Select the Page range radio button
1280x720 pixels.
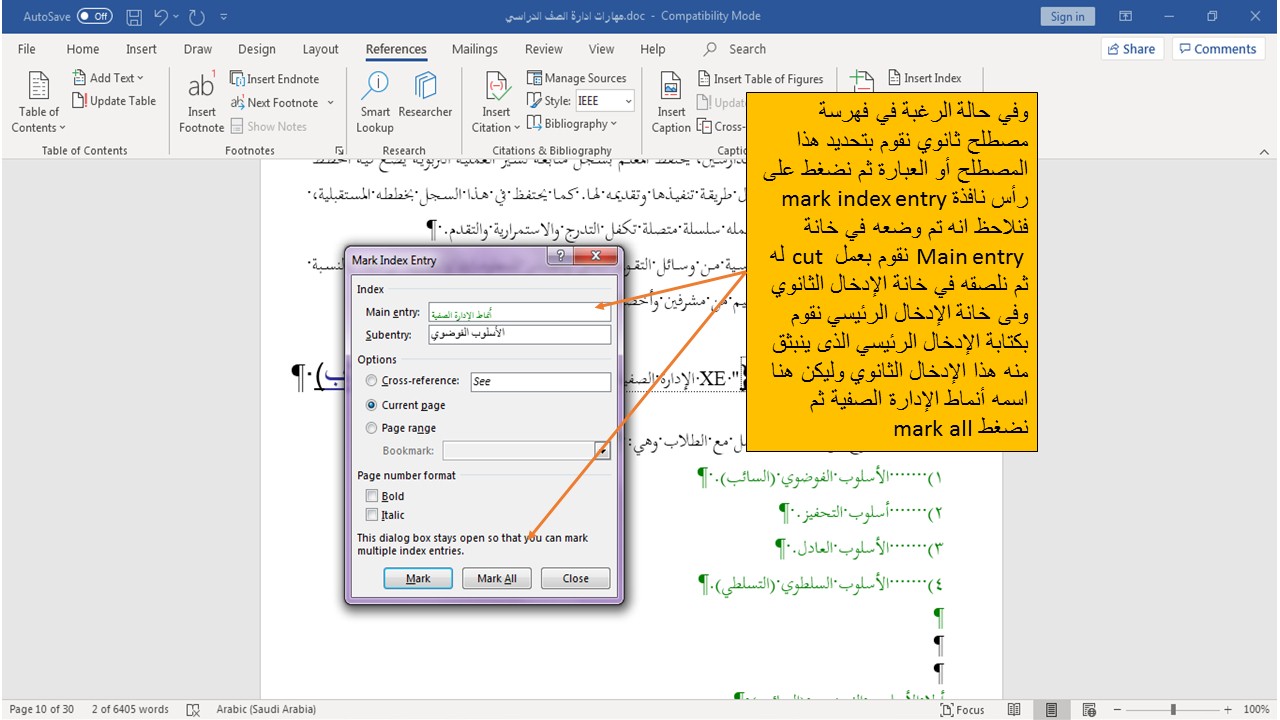pyautogui.click(x=372, y=428)
